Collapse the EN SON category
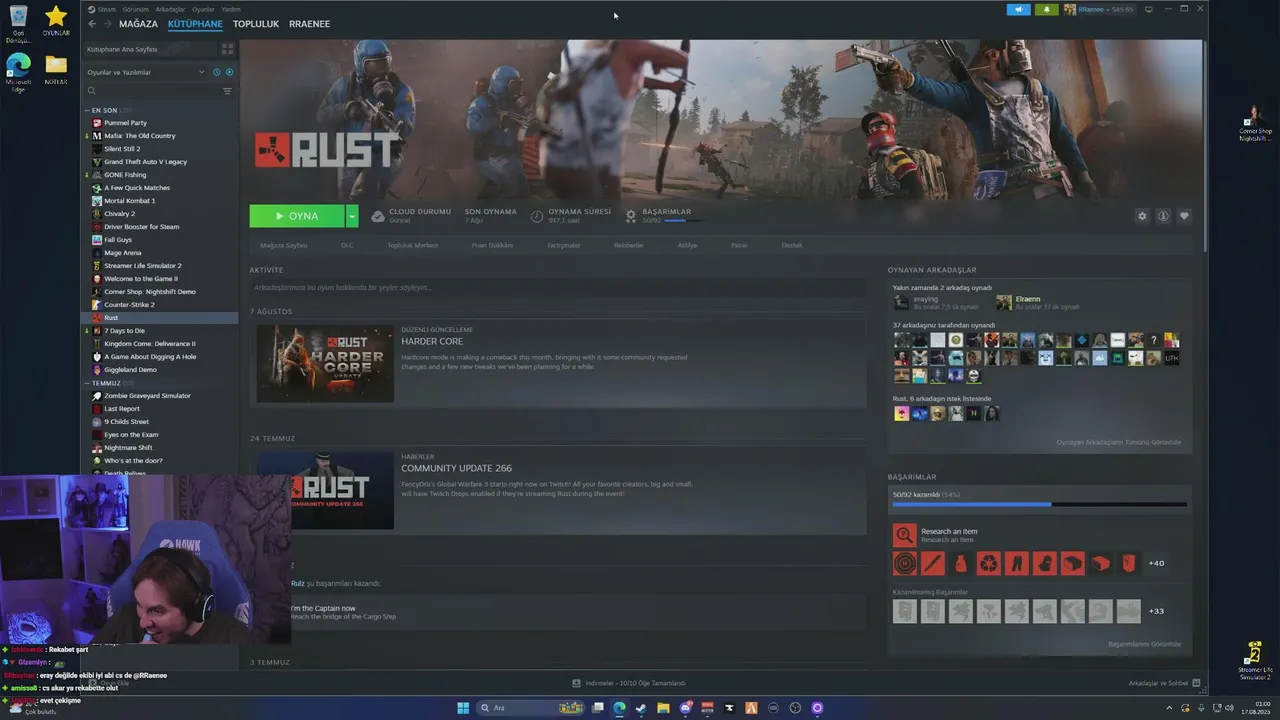Image resolution: width=1280 pixels, height=720 pixels. 87,110
